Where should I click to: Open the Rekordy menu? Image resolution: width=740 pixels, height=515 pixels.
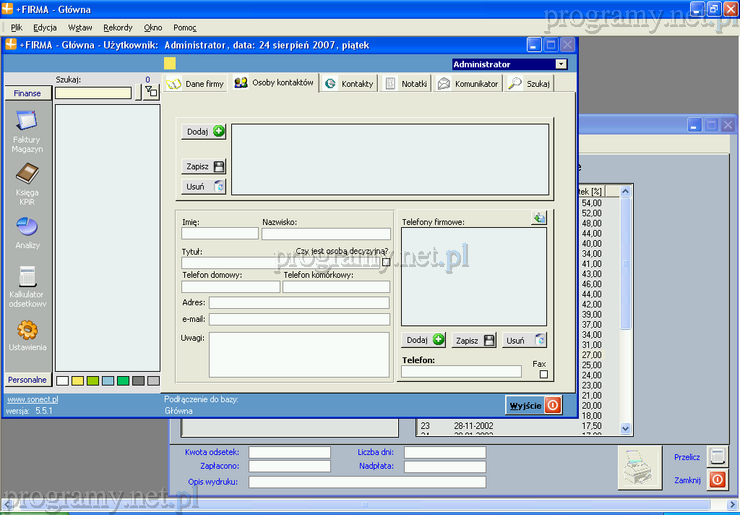[x=117, y=27]
